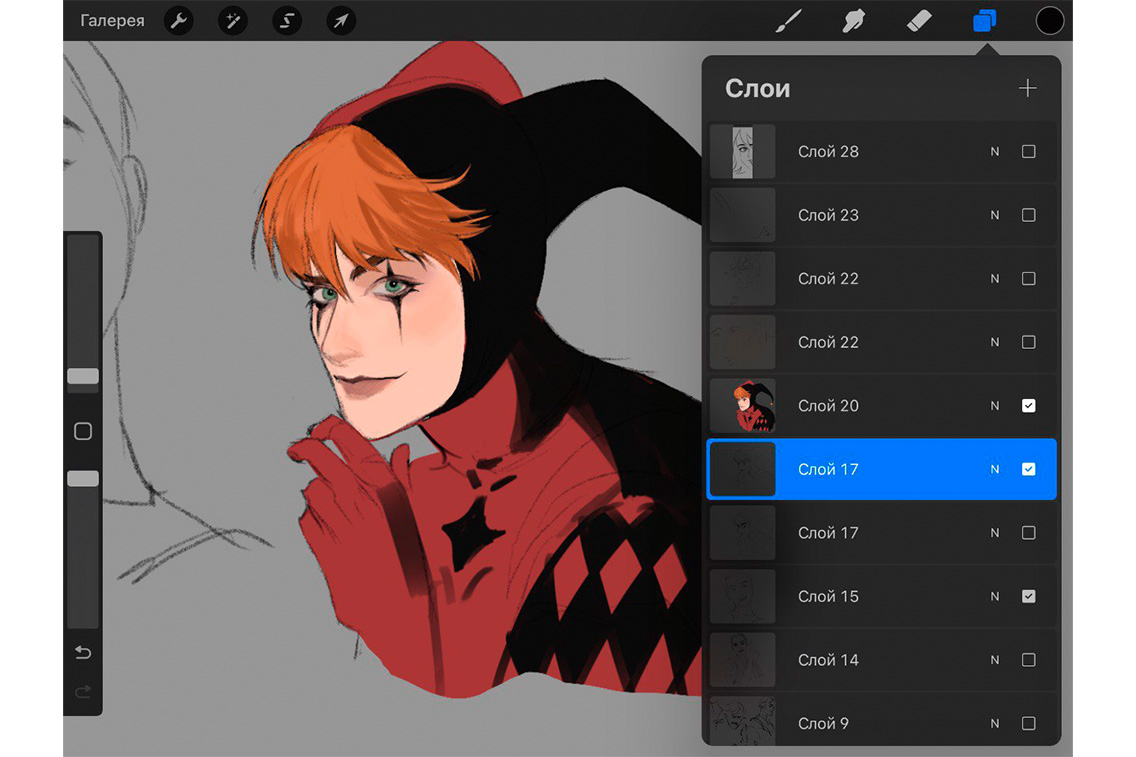This screenshot has height=757, width=1136.
Task: Activate the Transform arrow tool
Action: pyautogui.click(x=341, y=20)
